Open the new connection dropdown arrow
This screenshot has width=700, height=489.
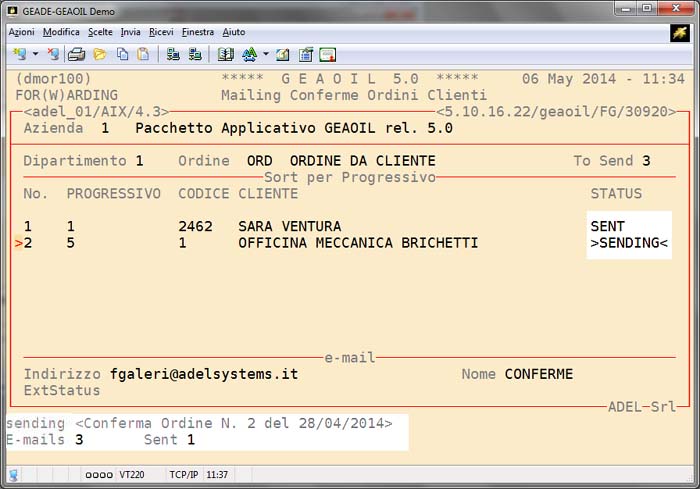(x=35, y=54)
